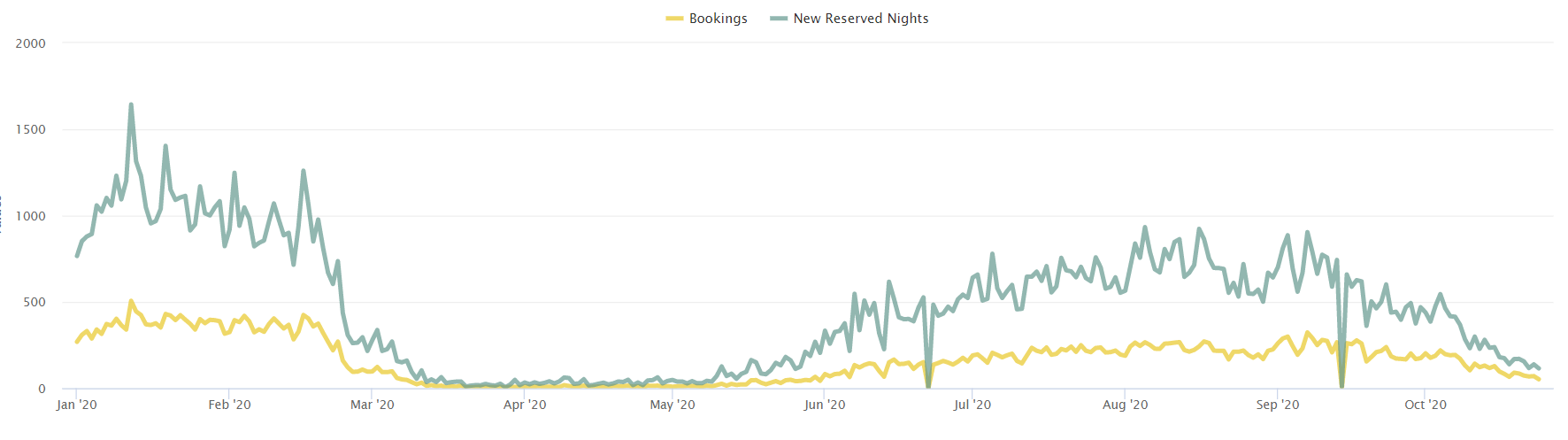
Task: Click the 0 y-axis value
Action: [42, 389]
